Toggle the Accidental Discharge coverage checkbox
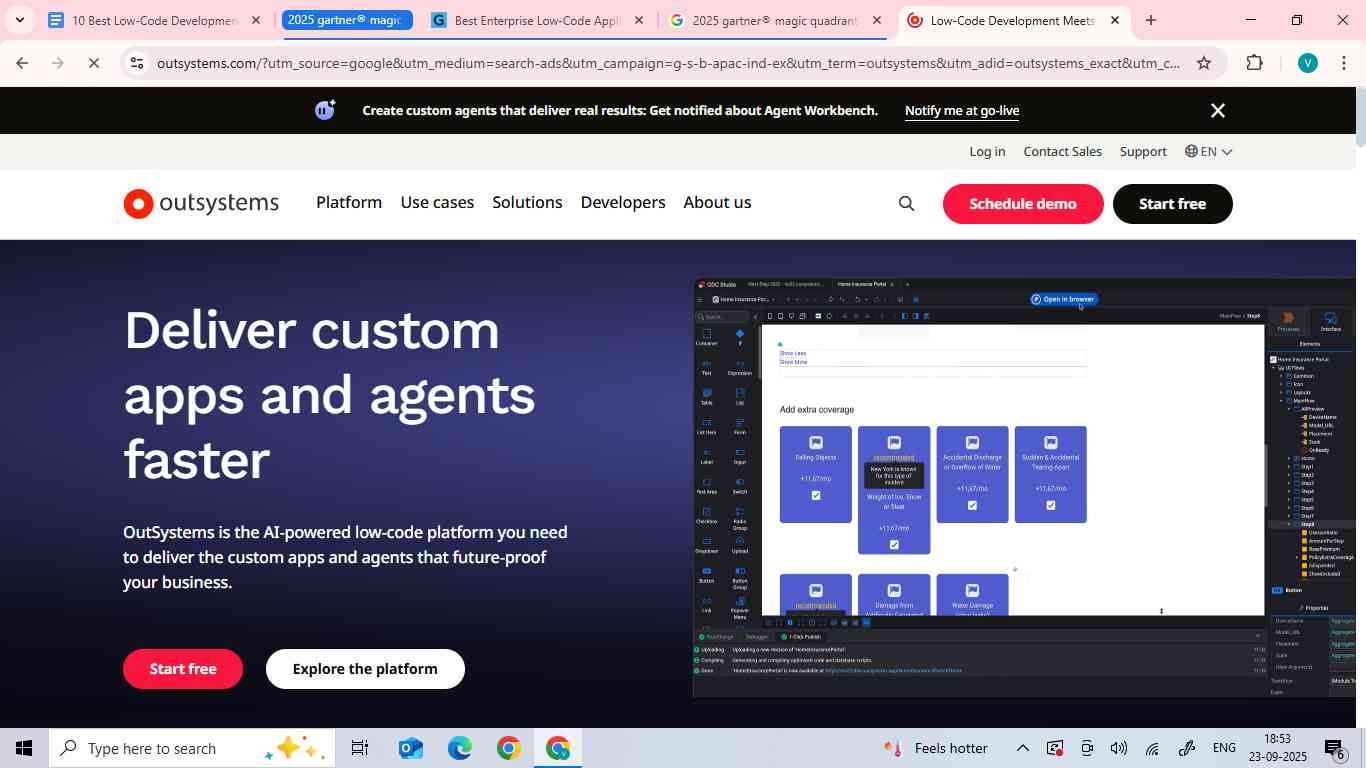Viewport: 1366px width, 768px height. (x=971, y=505)
